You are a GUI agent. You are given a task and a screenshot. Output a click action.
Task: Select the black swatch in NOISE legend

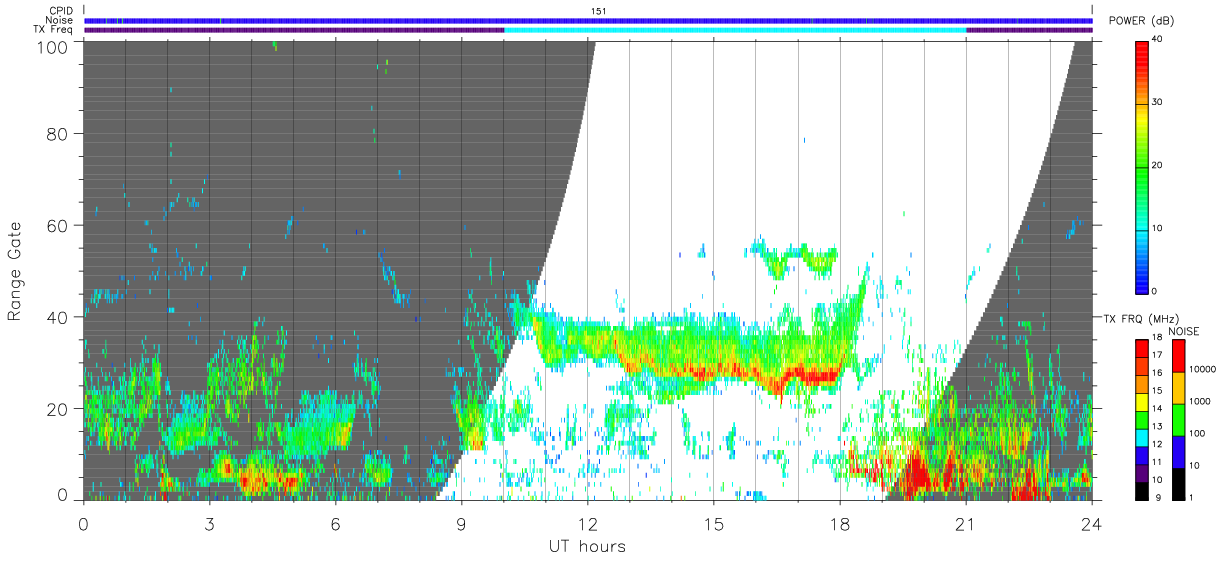point(1180,483)
